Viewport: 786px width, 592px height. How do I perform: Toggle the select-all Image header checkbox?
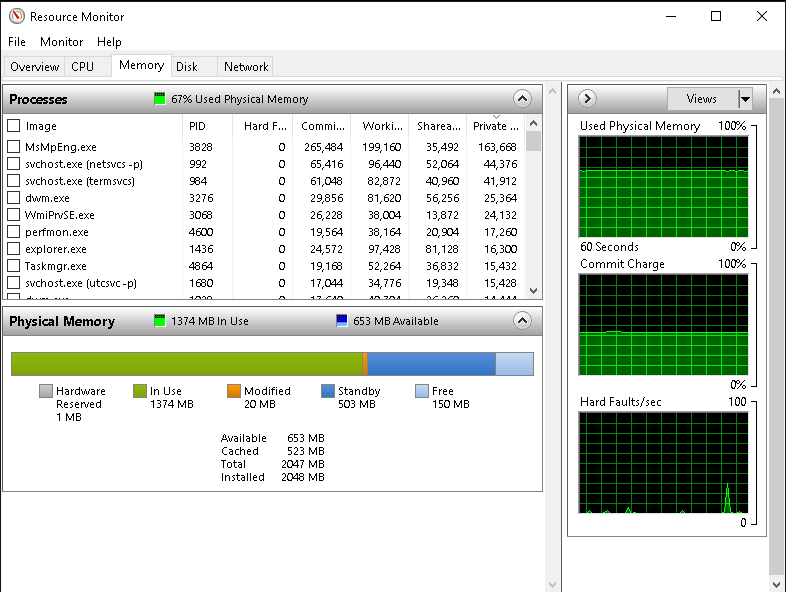[14, 126]
